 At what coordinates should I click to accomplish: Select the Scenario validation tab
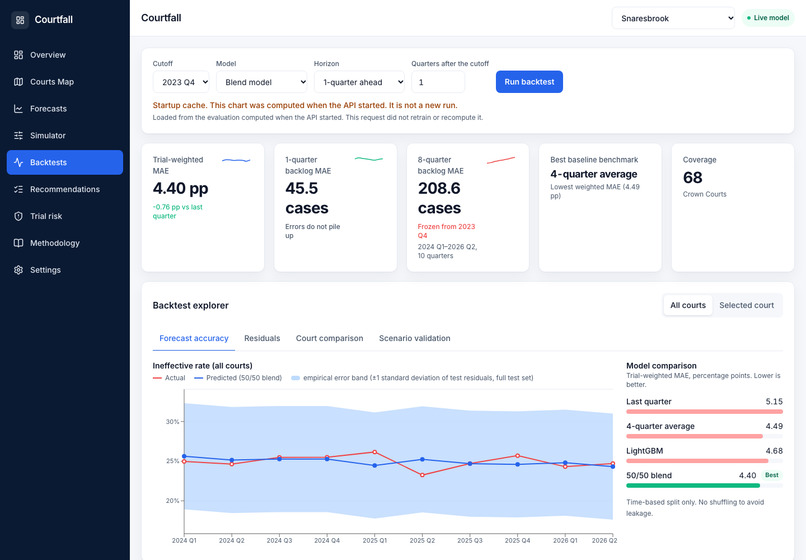point(414,338)
